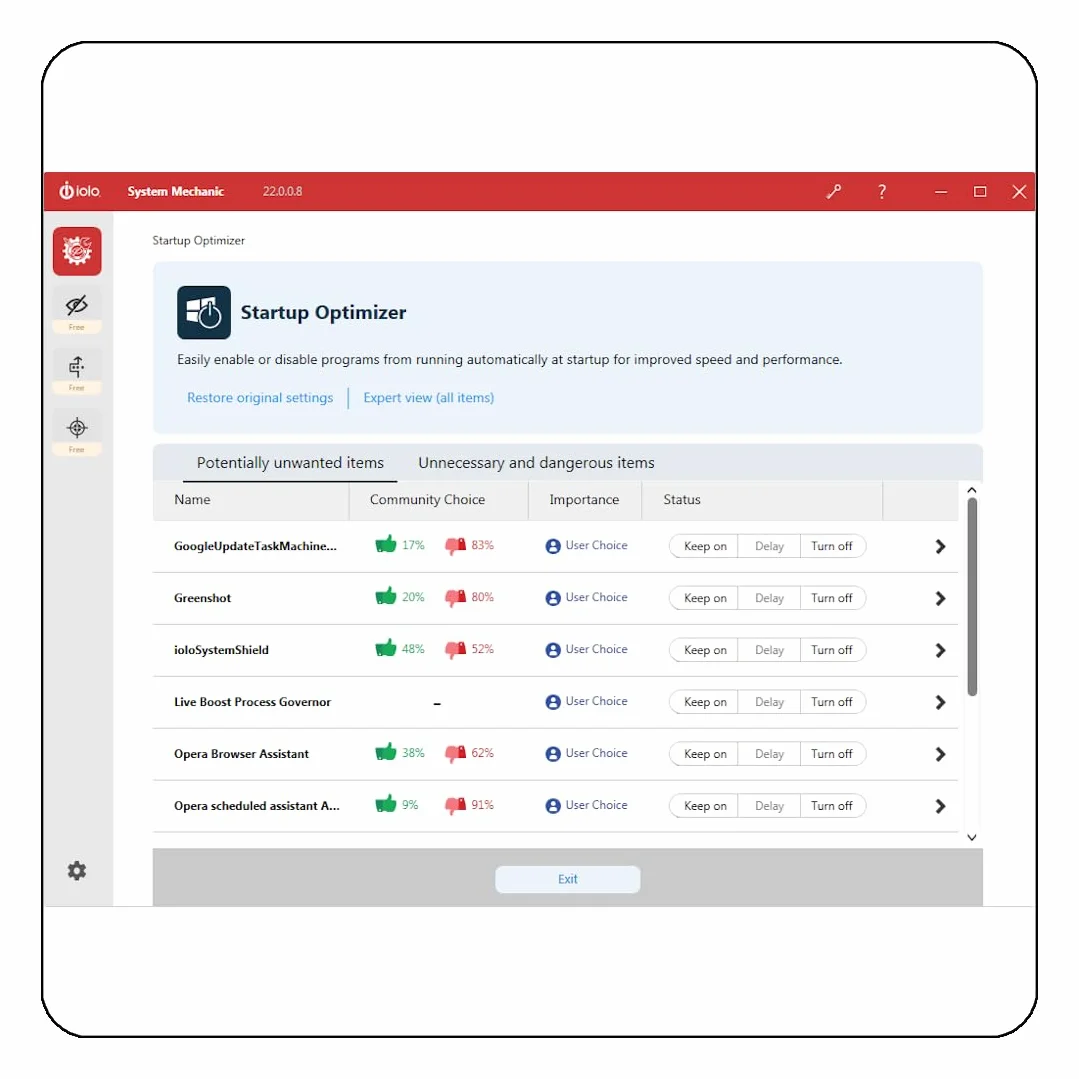Click the Exit button

(x=568, y=879)
